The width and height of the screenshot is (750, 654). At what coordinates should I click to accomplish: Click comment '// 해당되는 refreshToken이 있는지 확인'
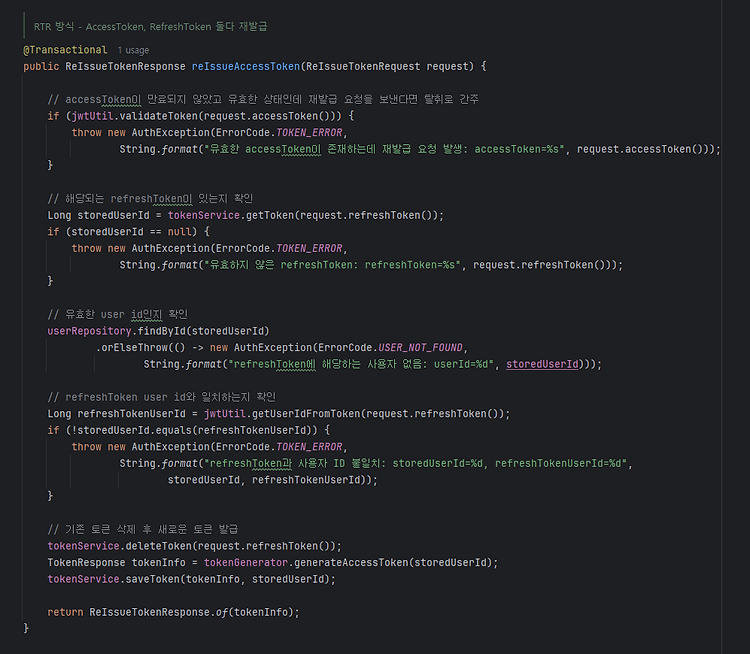point(150,199)
